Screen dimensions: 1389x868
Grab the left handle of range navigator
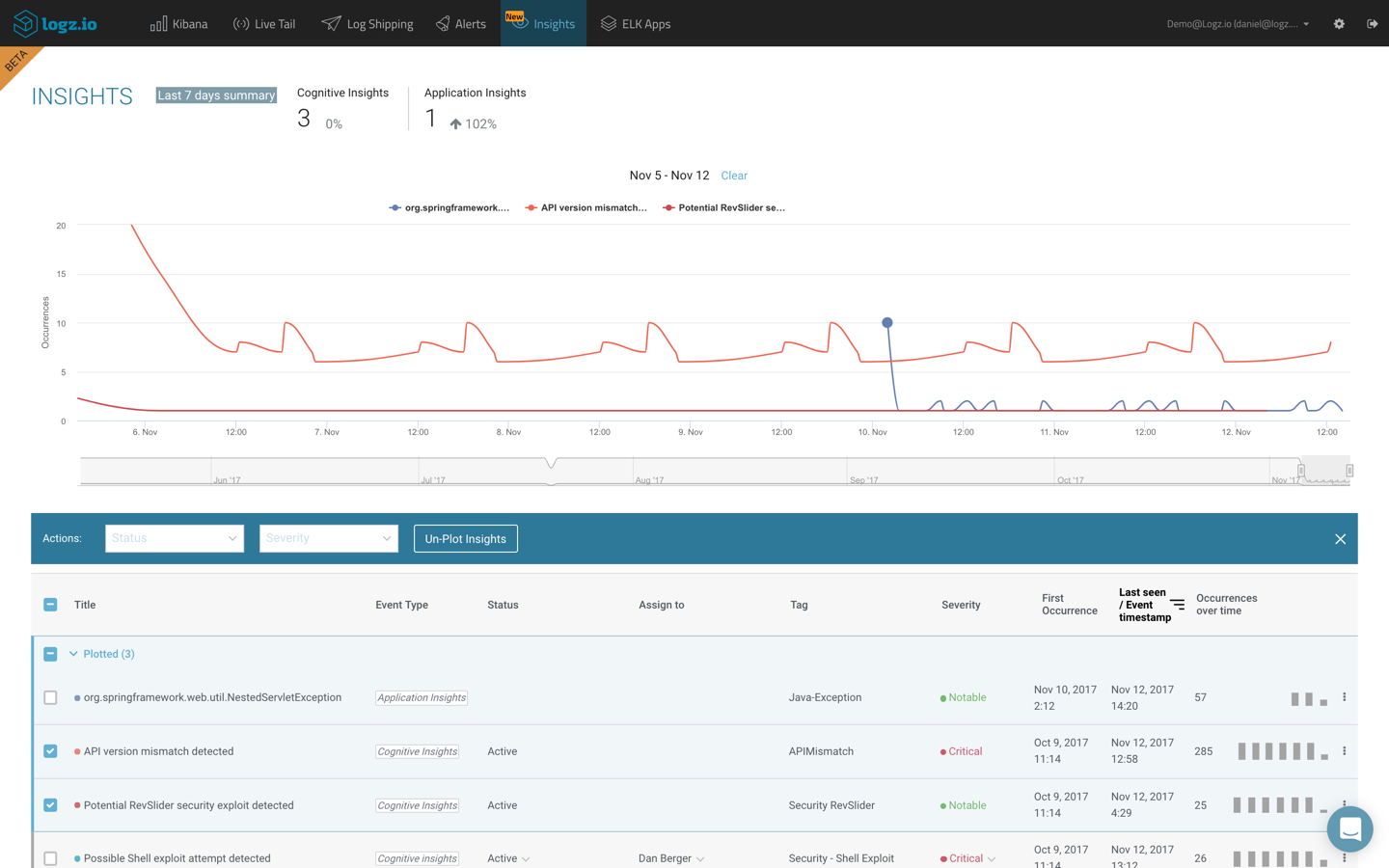point(1301,471)
